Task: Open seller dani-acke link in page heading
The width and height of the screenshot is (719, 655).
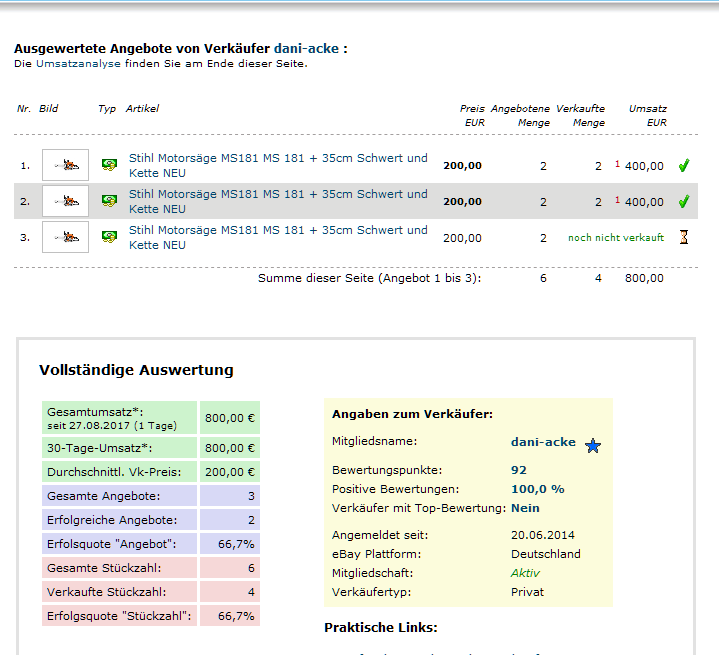Action: pos(305,48)
